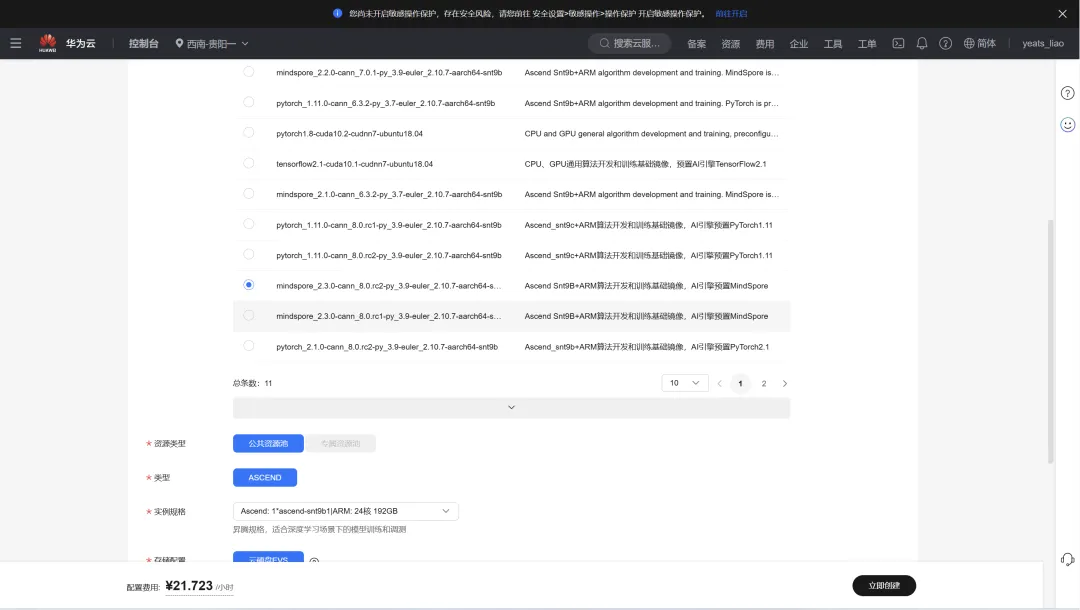Open the hamburger navigation menu

tap(15, 43)
